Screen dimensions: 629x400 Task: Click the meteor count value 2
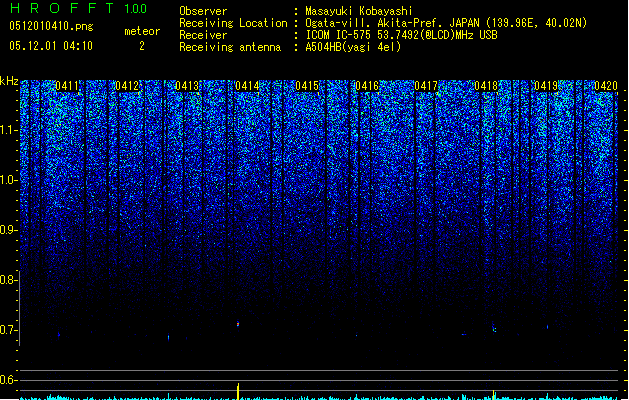[x=142, y=46]
